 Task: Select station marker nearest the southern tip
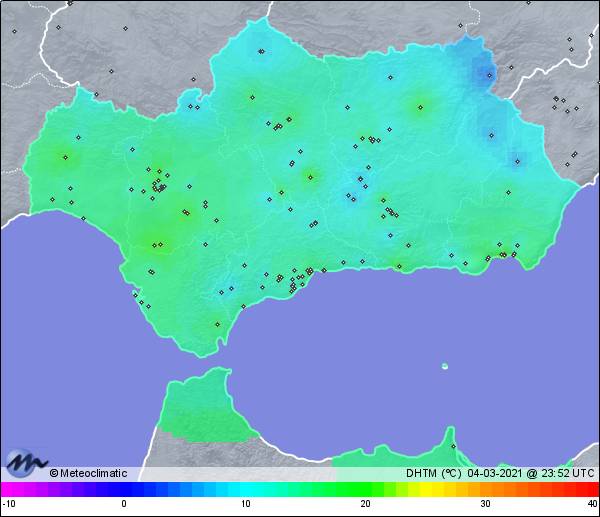pyautogui.click(x=217, y=325)
